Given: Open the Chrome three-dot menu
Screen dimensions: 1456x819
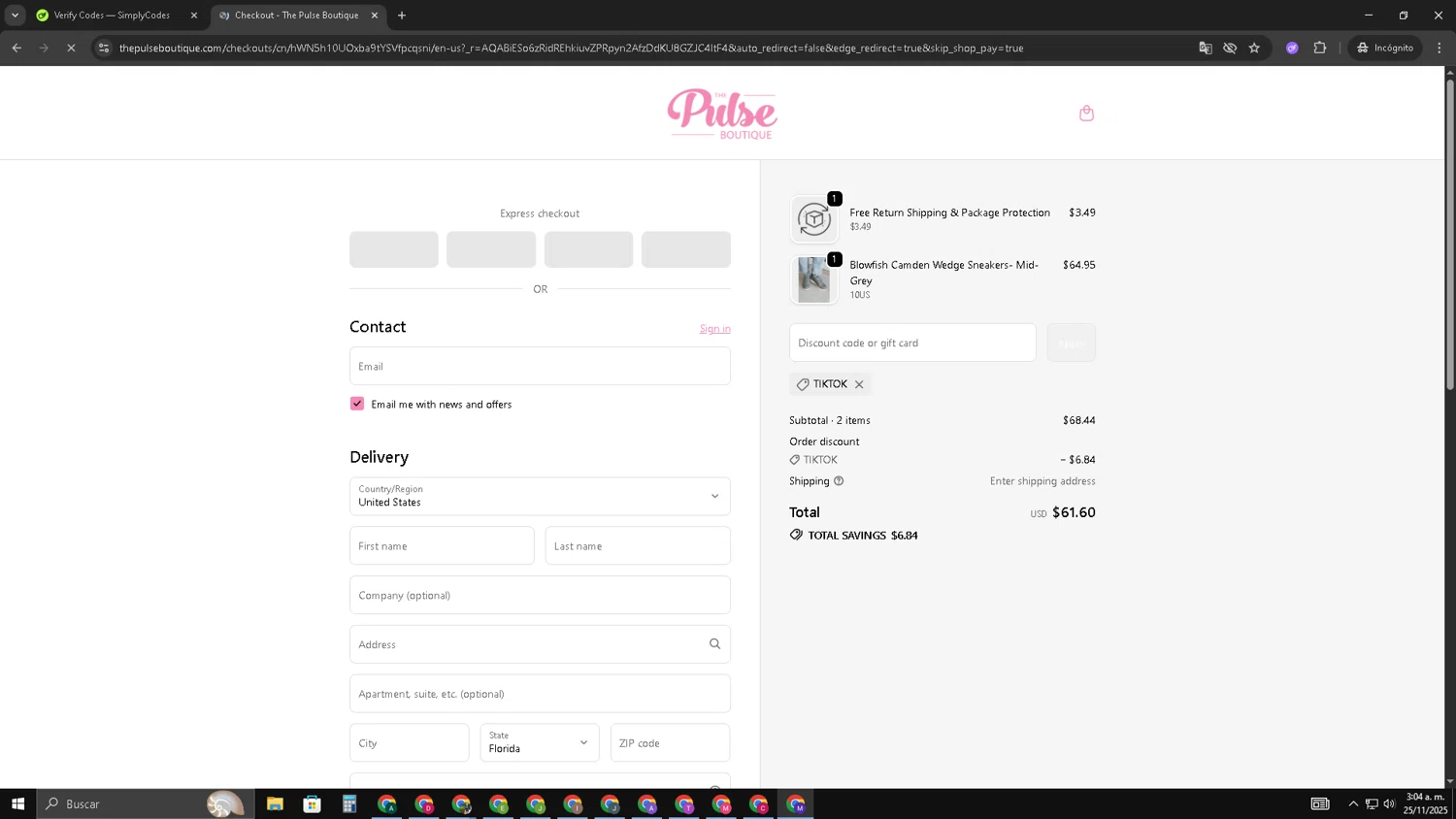Looking at the screenshot, I should click(1439, 48).
